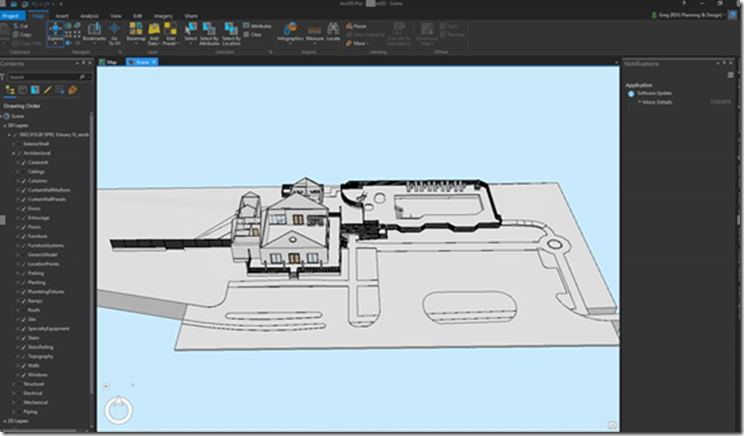The image size is (744, 436).
Task: Click the Copy command
Action: pyautogui.click(x=22, y=35)
